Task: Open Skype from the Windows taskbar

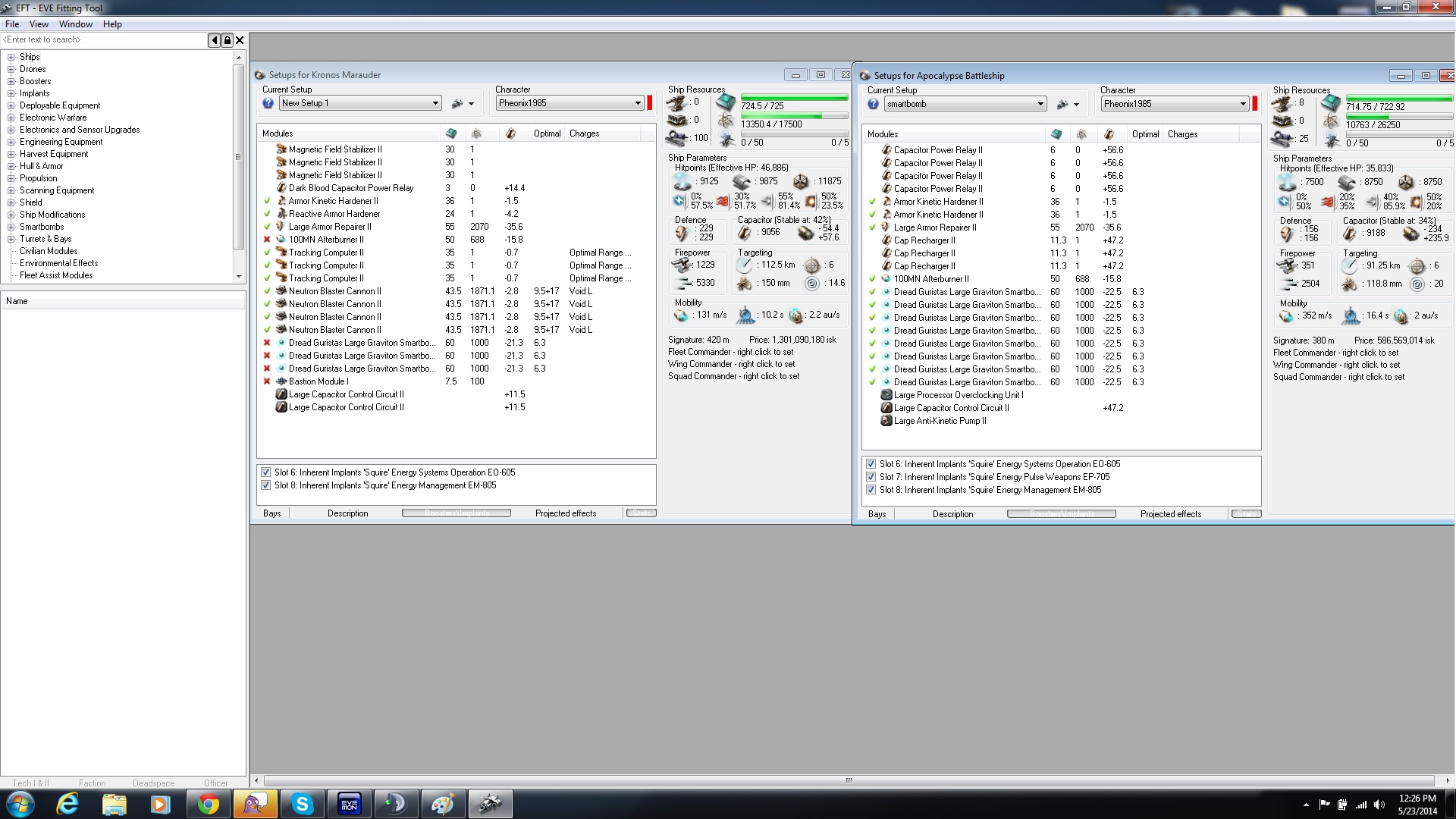Action: click(x=302, y=804)
